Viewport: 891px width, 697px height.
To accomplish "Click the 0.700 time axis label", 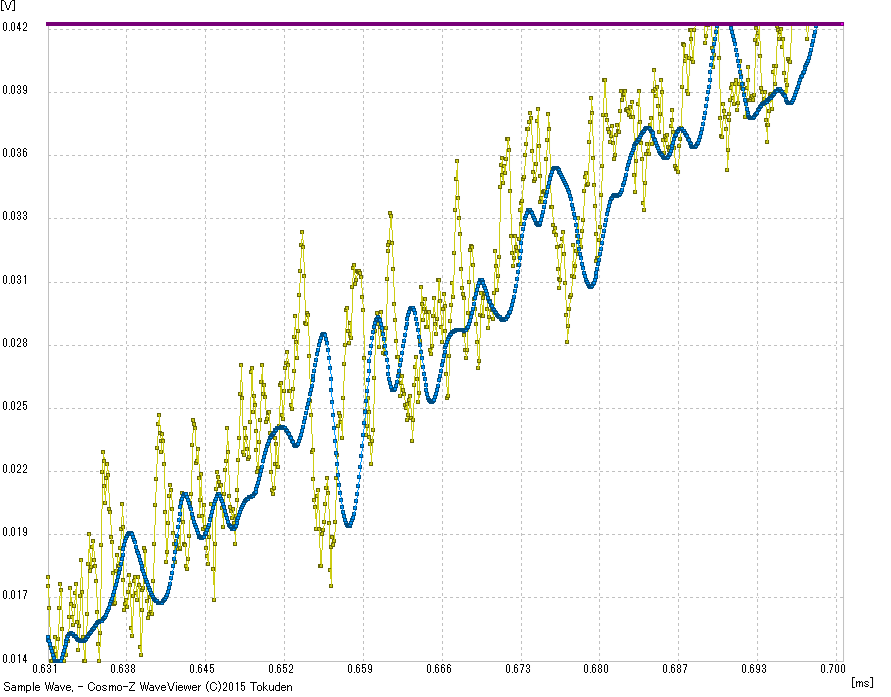I will [832, 668].
